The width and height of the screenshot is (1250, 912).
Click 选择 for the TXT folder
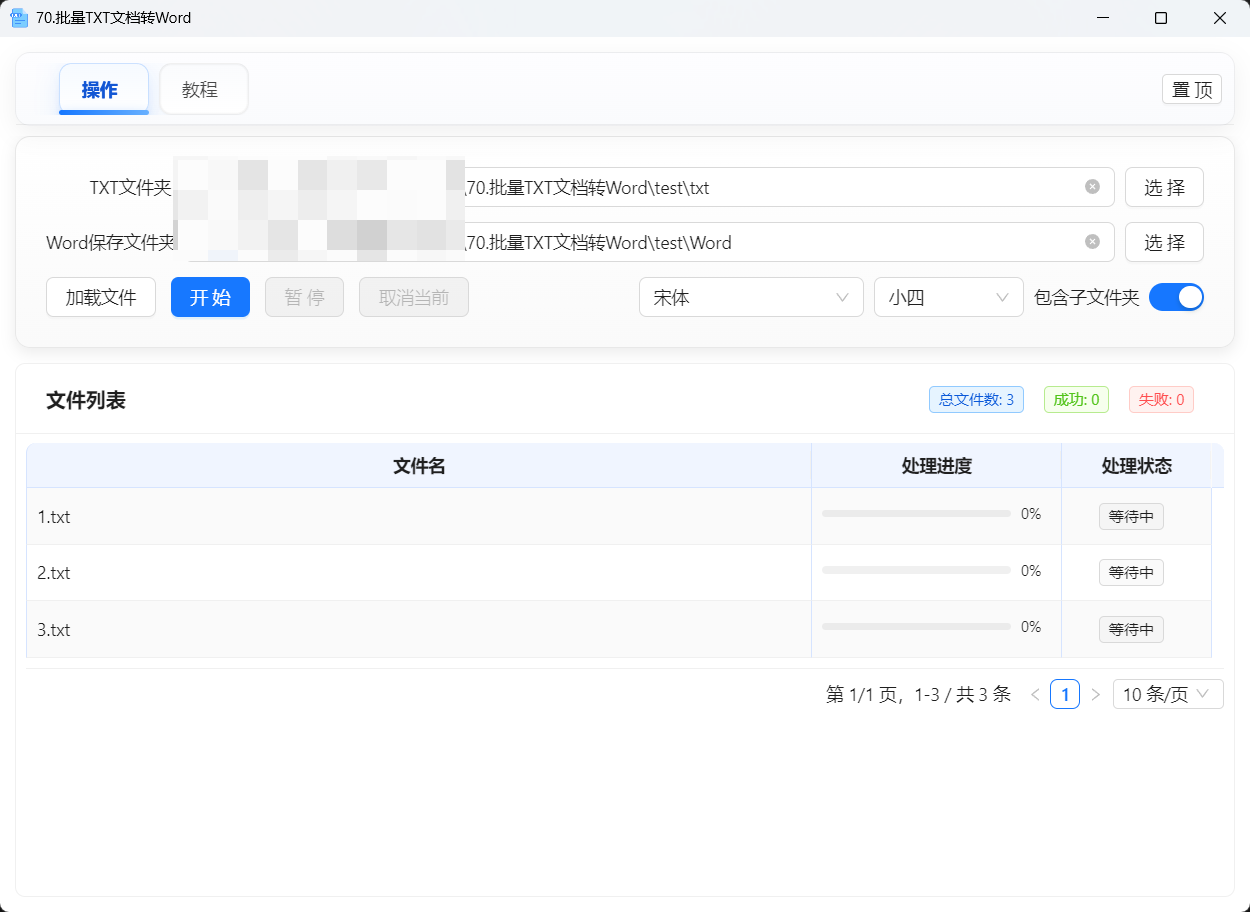(x=1164, y=187)
